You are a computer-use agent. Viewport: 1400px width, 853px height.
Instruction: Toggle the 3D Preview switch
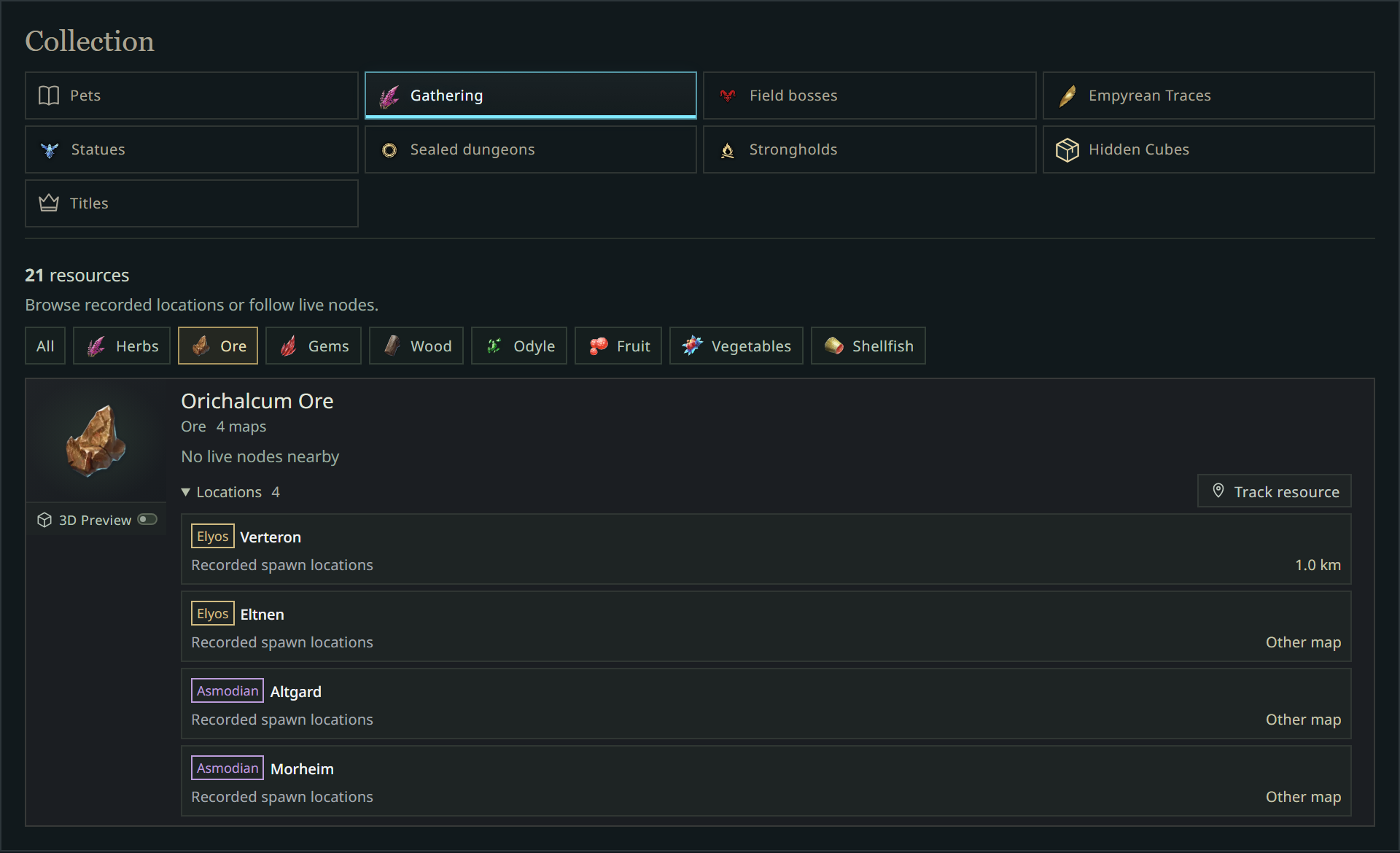(147, 519)
